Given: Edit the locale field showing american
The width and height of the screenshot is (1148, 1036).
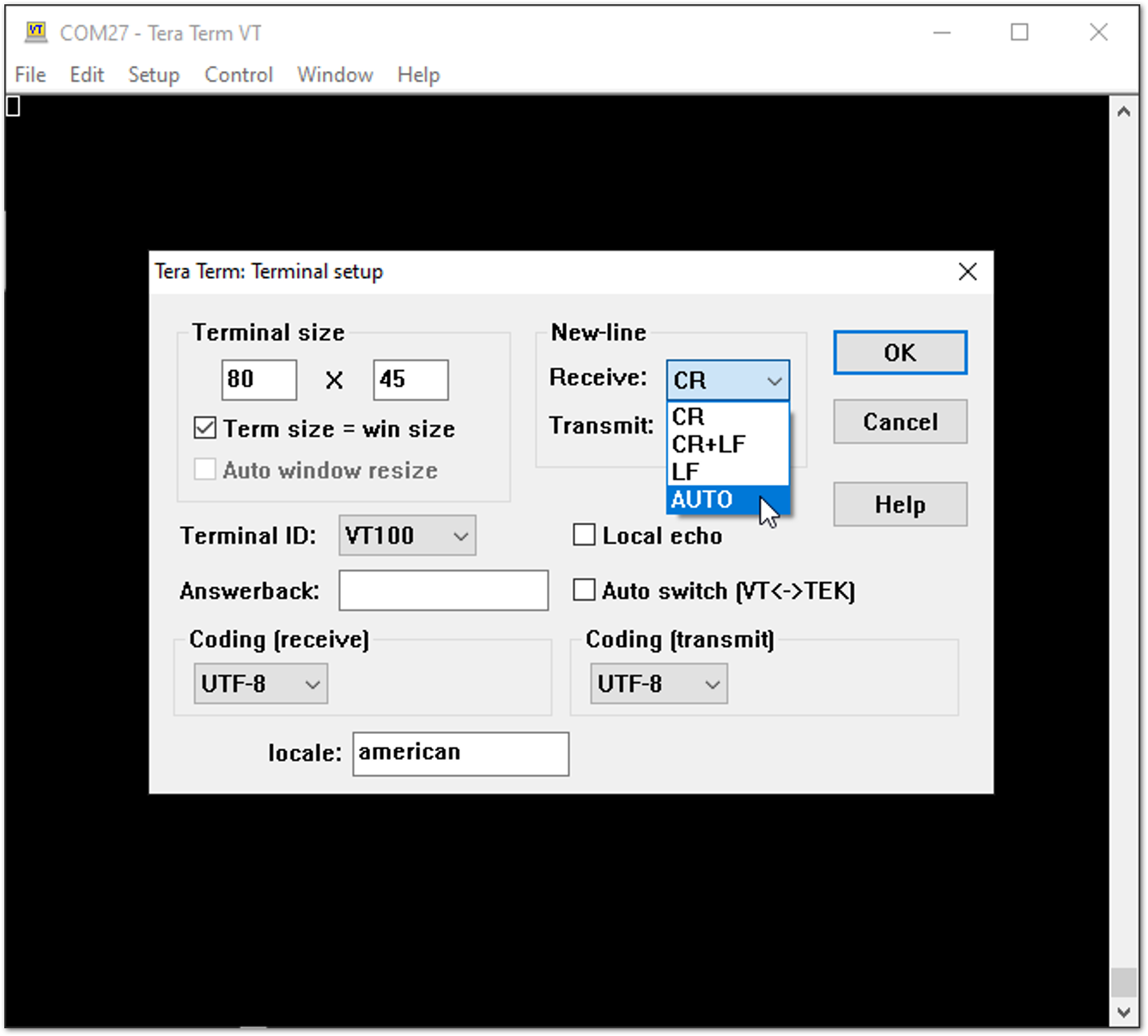Looking at the screenshot, I should click(x=460, y=753).
